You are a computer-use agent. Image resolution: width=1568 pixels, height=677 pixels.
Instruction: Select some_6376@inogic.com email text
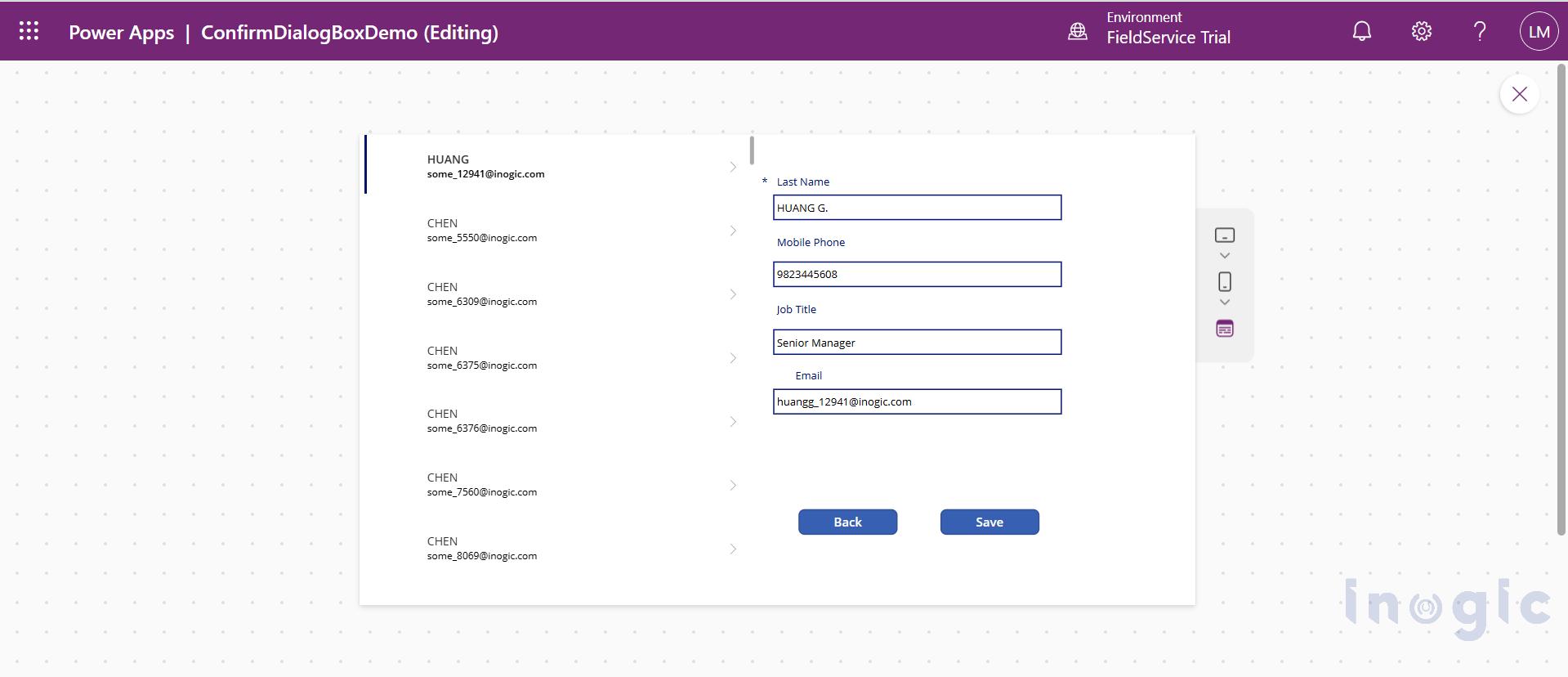(482, 428)
